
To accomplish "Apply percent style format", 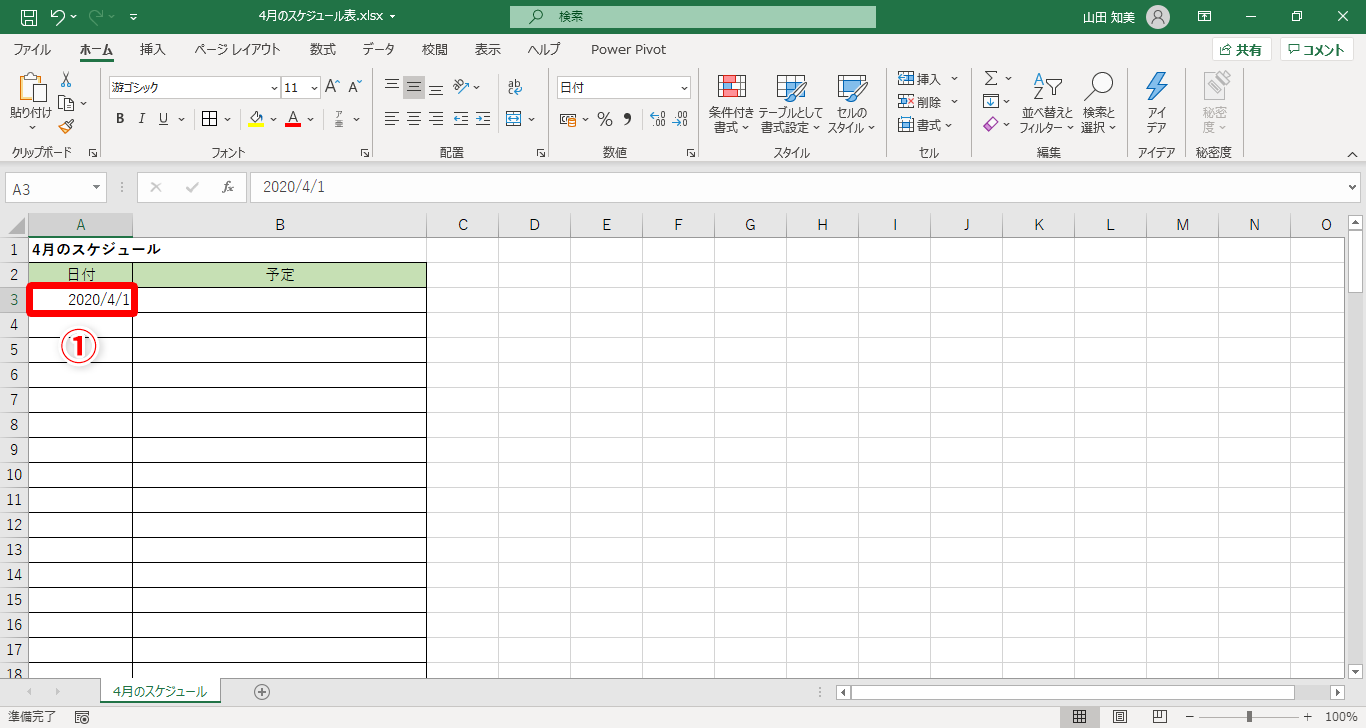I will pos(605,119).
